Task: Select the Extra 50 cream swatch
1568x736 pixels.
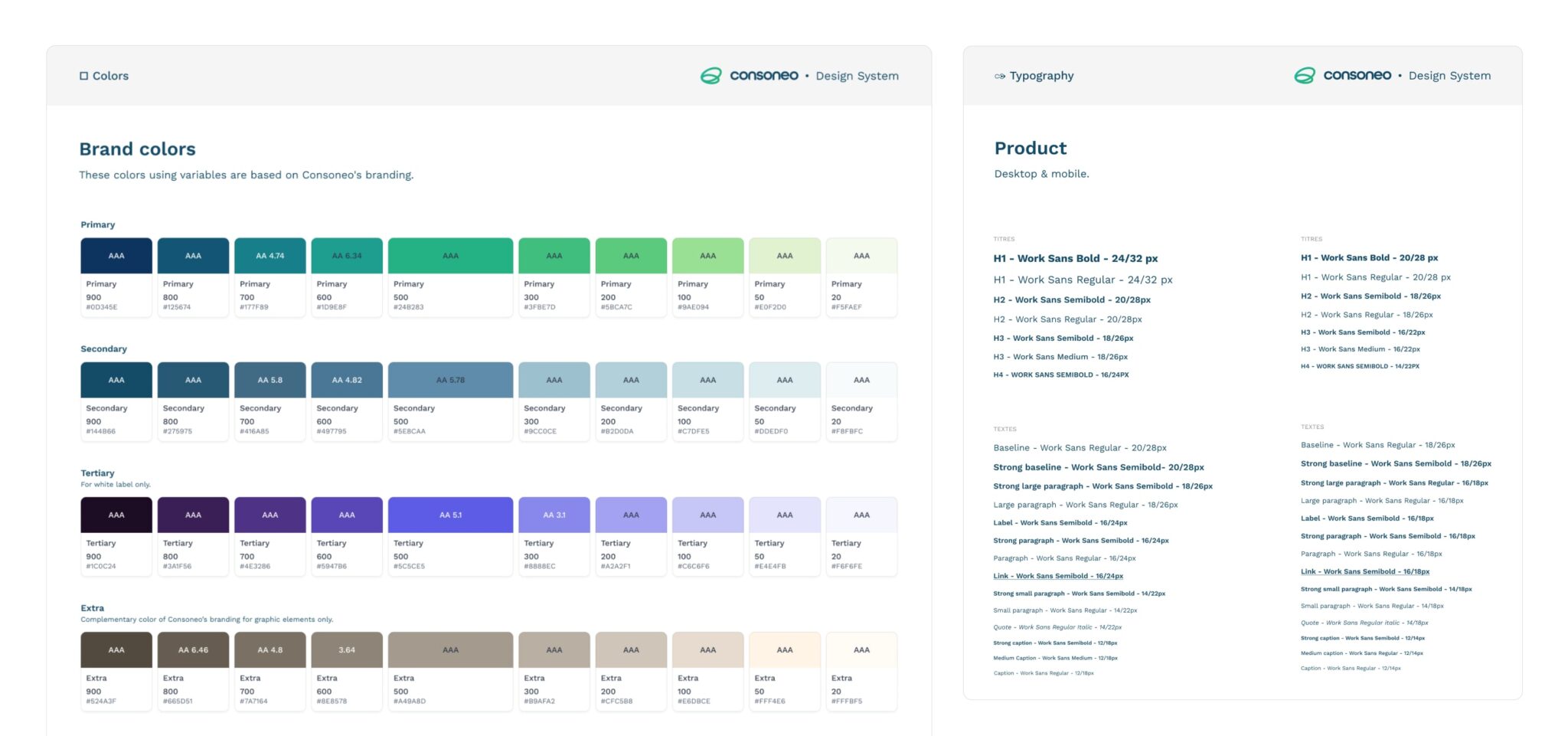Action: [x=785, y=649]
